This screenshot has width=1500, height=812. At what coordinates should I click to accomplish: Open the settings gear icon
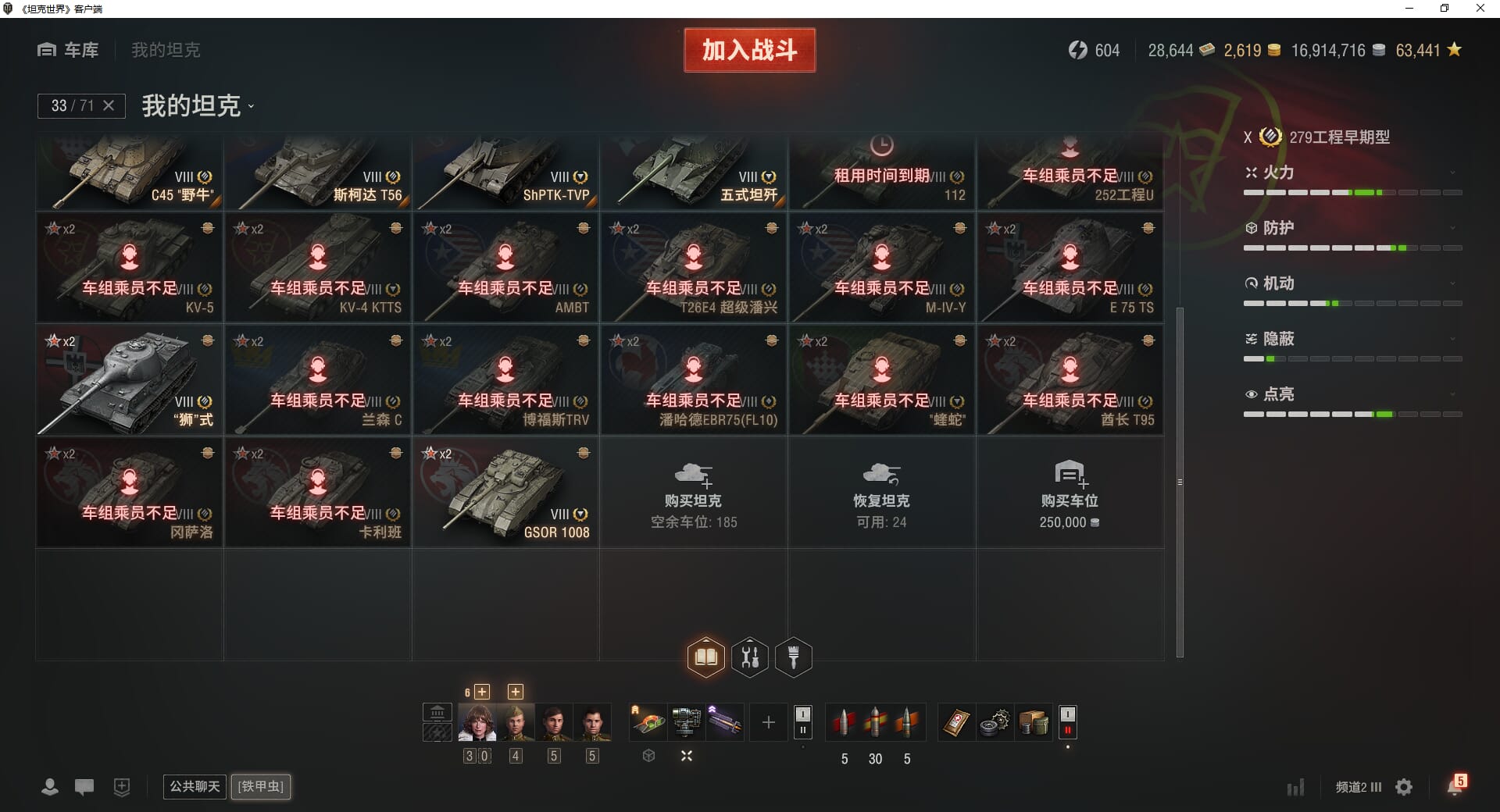click(x=1404, y=787)
